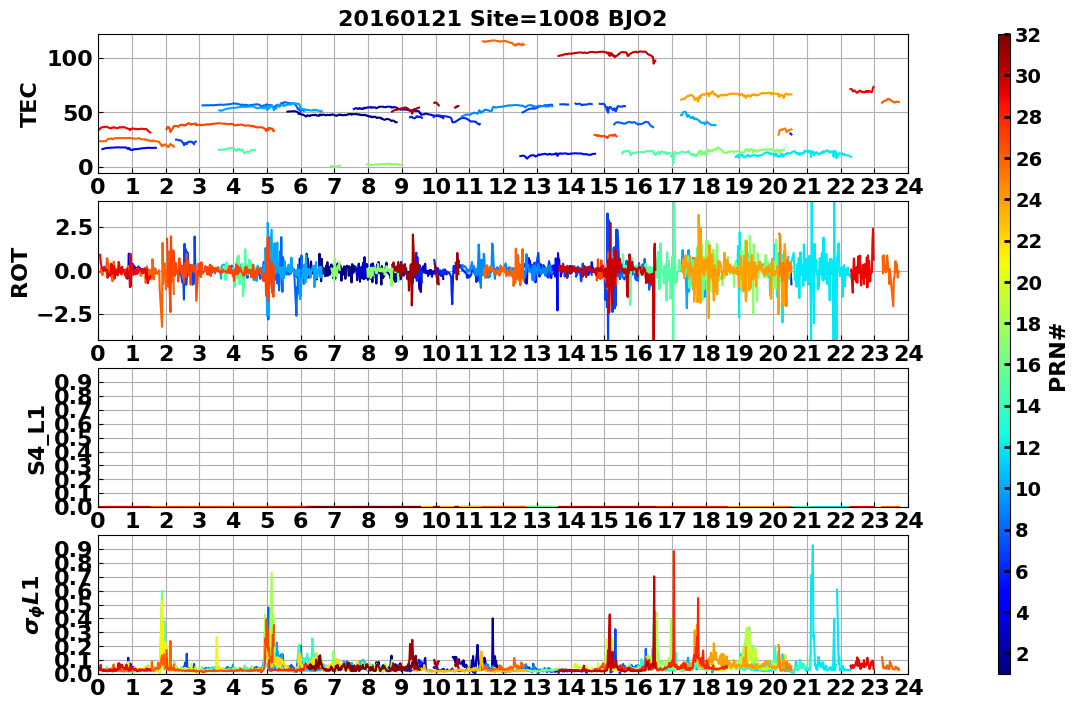Click the dark blue colorbar region near 2

1004,653
